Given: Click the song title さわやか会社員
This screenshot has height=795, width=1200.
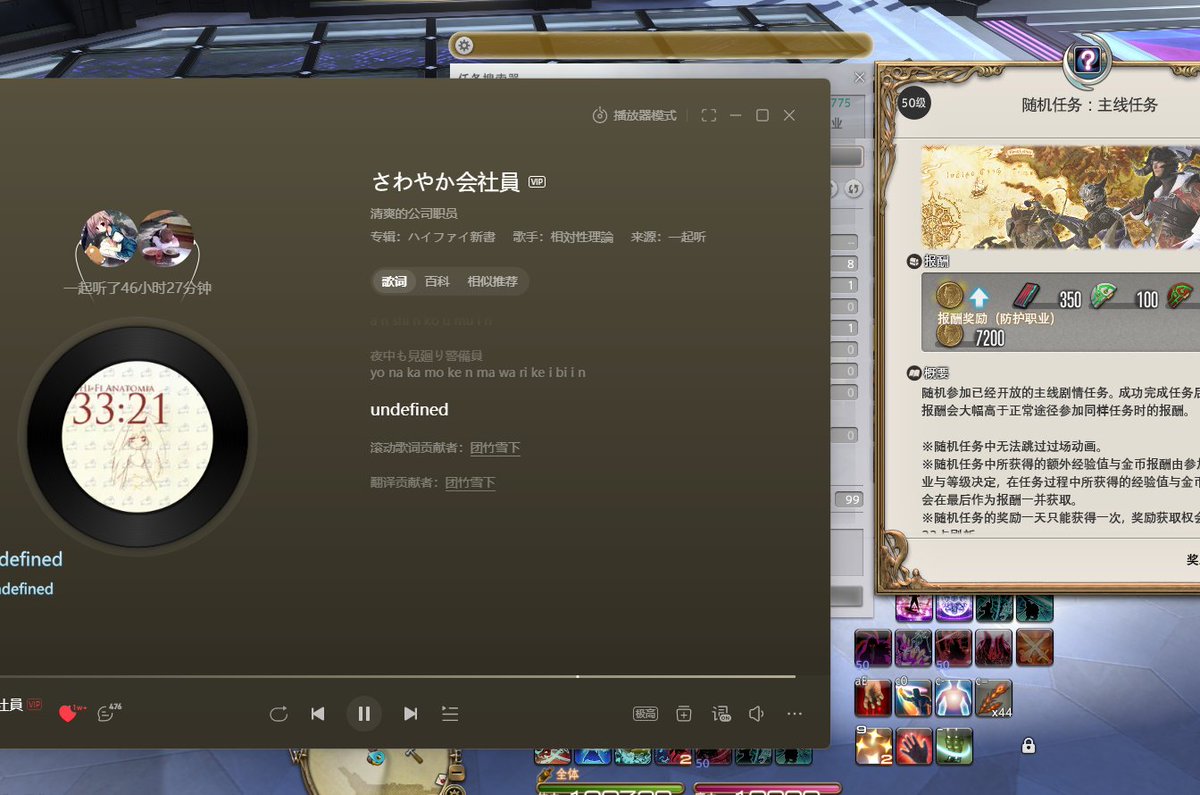Looking at the screenshot, I should (x=445, y=182).
